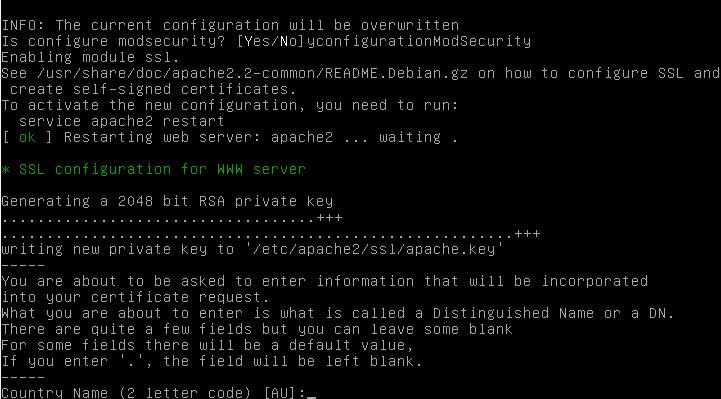Click the 'service apache2 restart' command
721x399 pixels.
[x=121, y=122]
